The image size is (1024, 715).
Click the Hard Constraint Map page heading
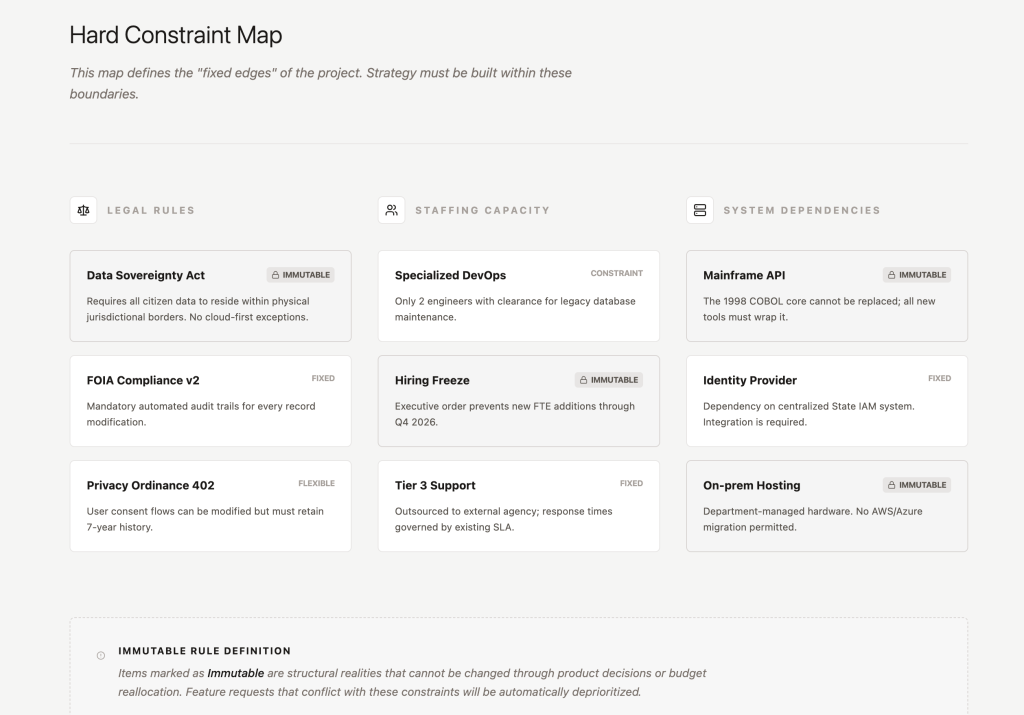point(176,36)
